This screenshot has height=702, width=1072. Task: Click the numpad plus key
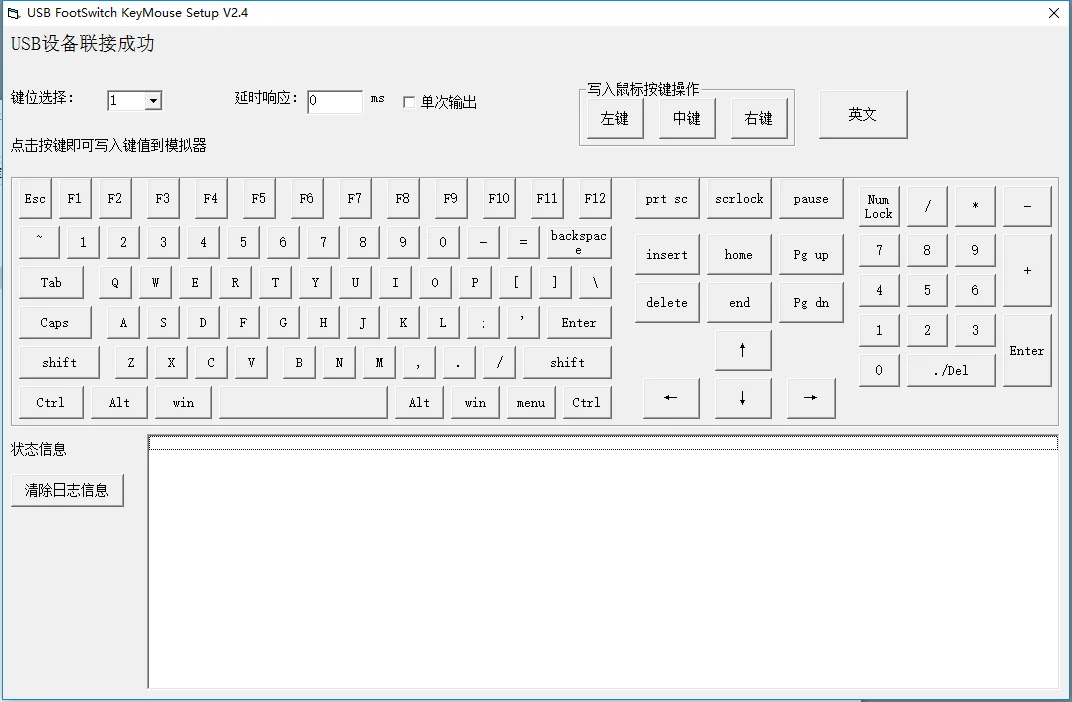(x=1027, y=270)
